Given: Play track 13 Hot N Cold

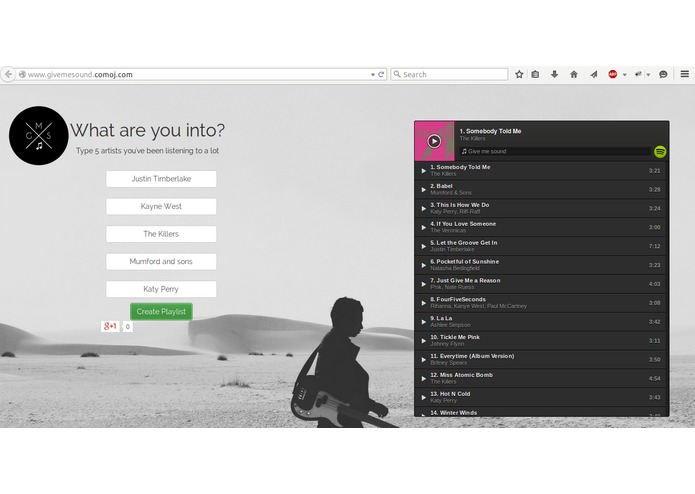Looking at the screenshot, I should pyautogui.click(x=423, y=397).
